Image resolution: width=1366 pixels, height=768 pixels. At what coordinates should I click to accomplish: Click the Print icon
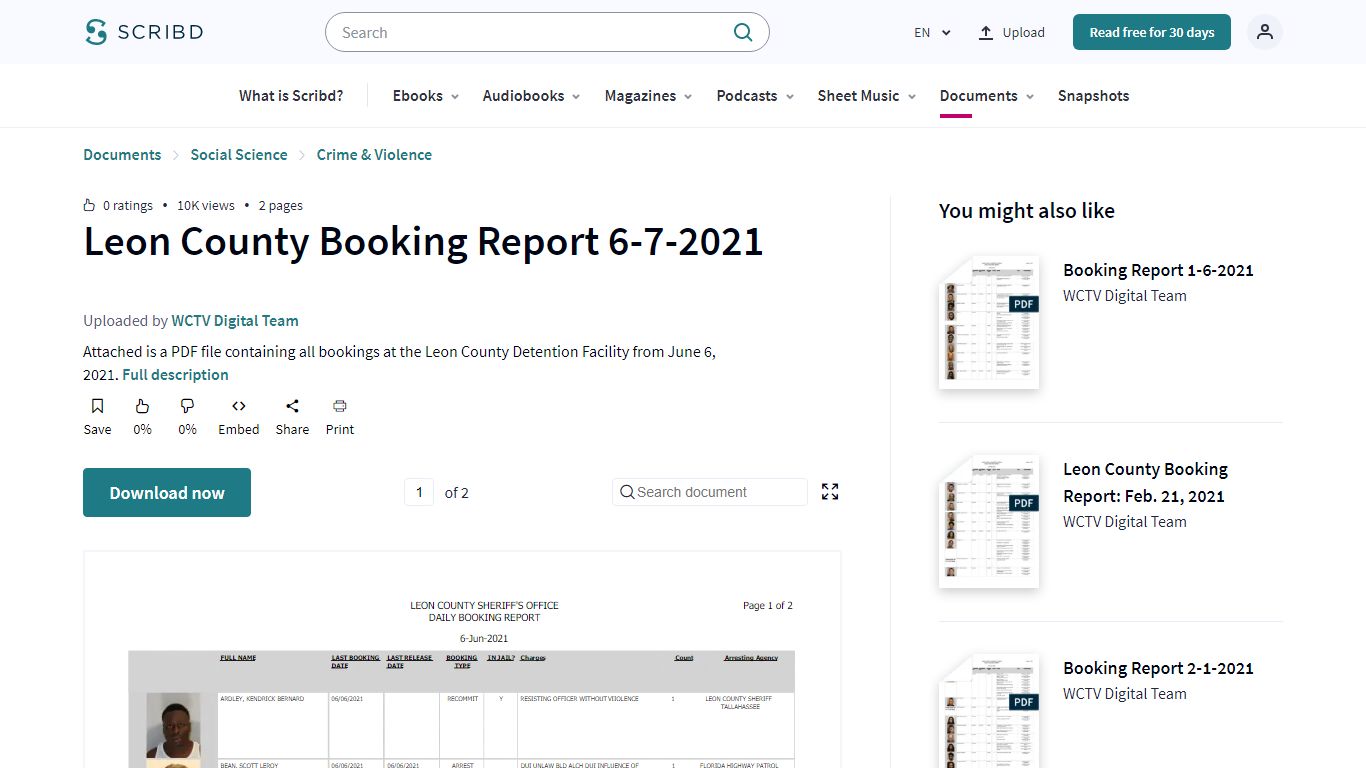tap(340, 406)
